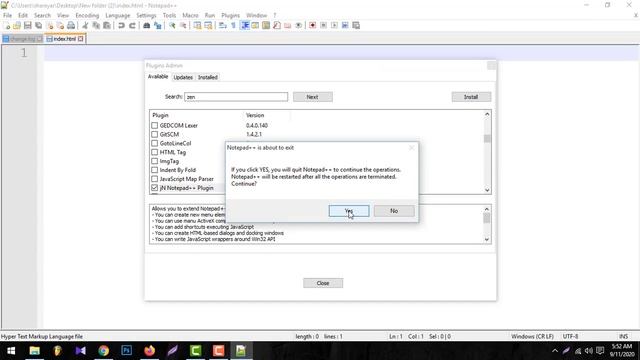
Task: Toggle the highlighted Indent Guide toolbar icon
Action: point(245,25)
